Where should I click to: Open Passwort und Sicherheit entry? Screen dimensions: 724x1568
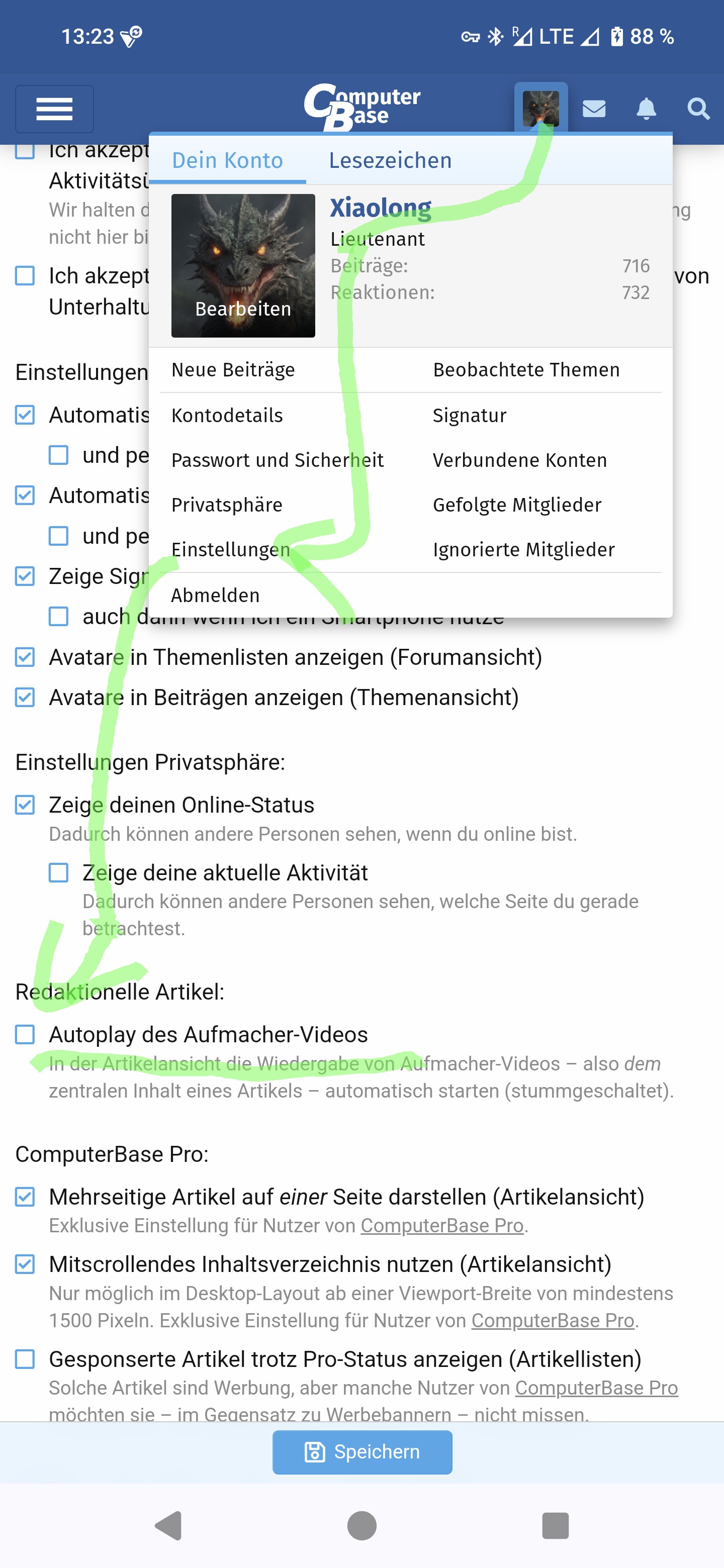(x=278, y=459)
